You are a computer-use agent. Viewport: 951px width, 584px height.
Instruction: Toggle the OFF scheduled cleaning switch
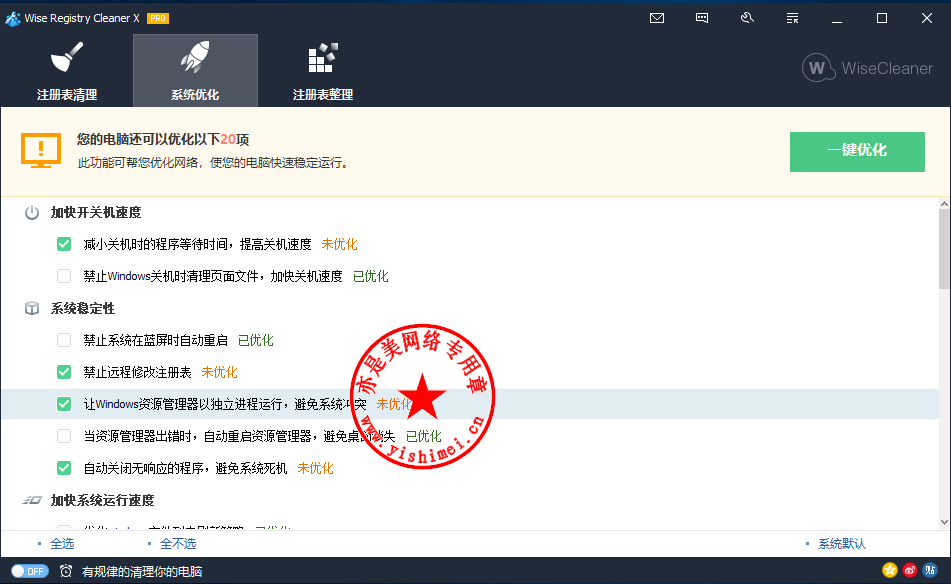[29, 571]
